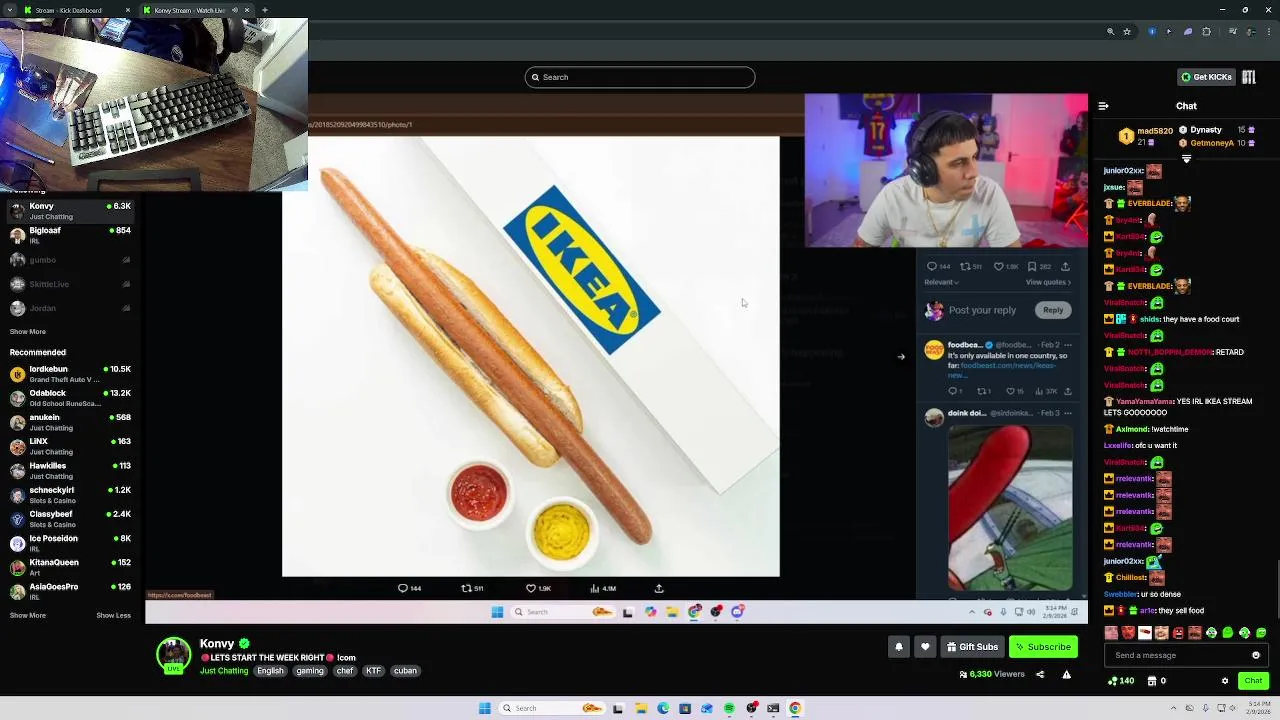Screen dimensions: 1280x720
Task: Insert the last green Kick emote
Action: point(1261,633)
